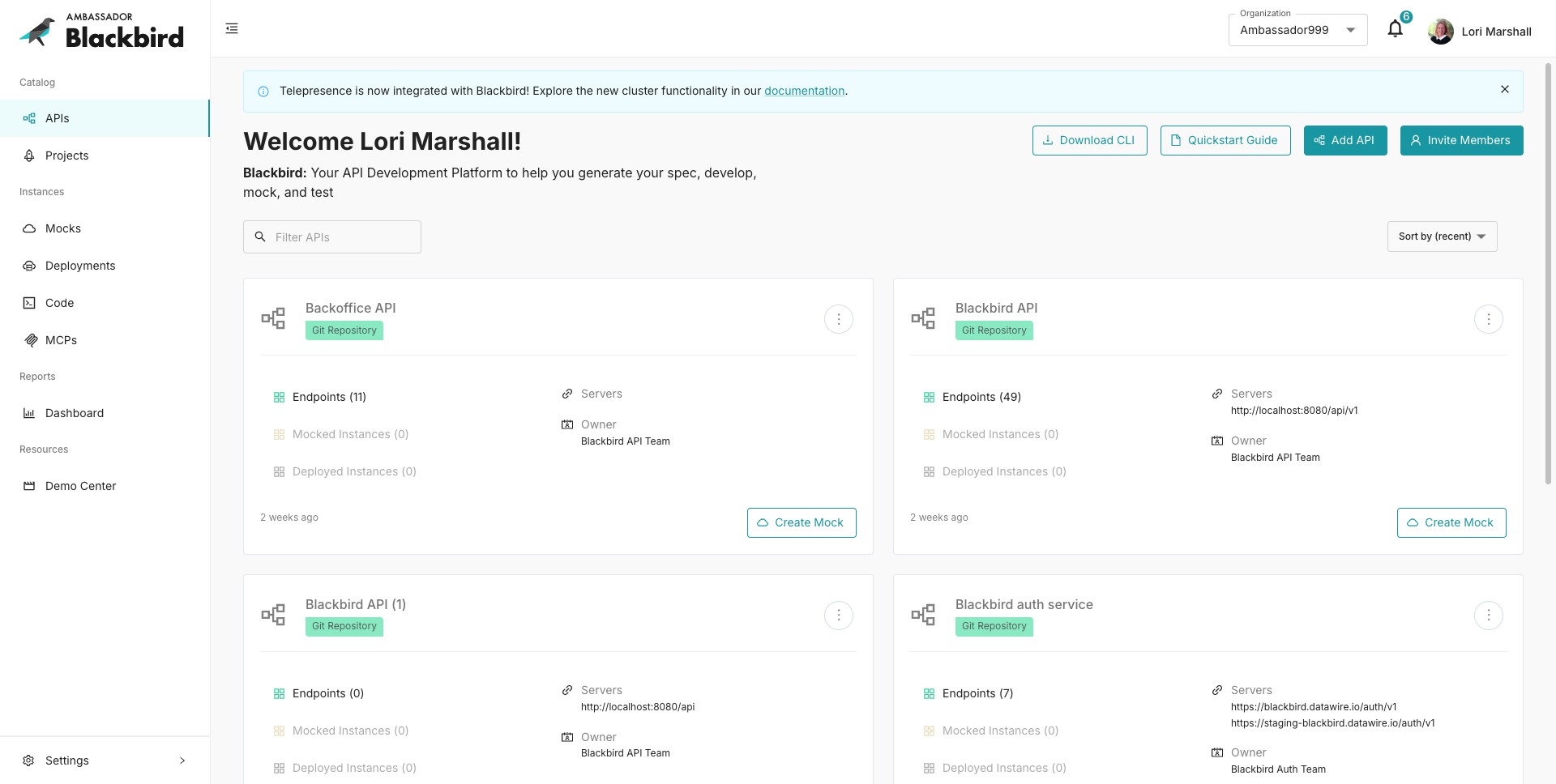
Task: Open the Blackbird API (1) card title
Action: tap(356, 604)
